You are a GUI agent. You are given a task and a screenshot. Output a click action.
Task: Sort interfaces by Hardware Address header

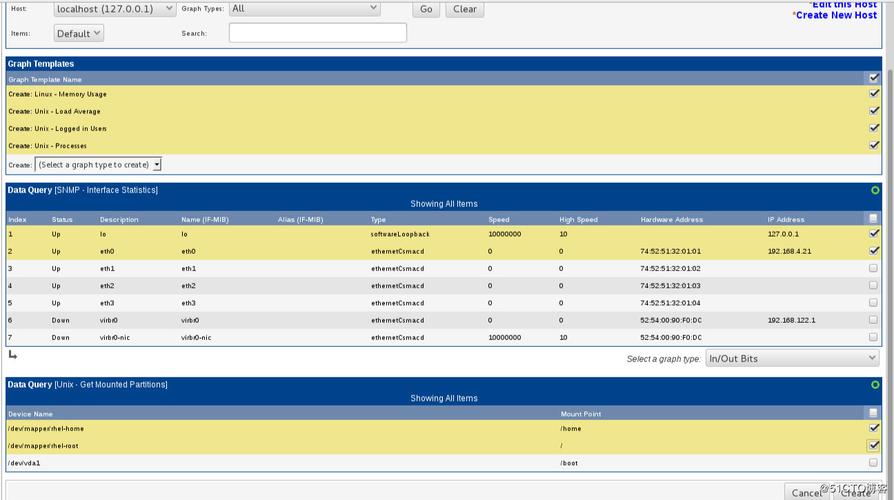tap(672, 219)
